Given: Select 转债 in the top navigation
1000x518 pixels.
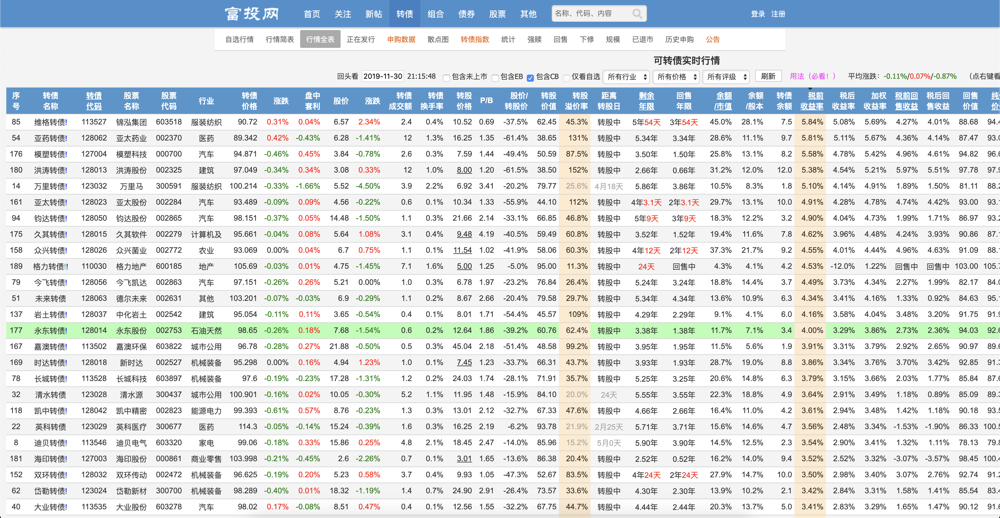Looking at the screenshot, I should 404,13.
